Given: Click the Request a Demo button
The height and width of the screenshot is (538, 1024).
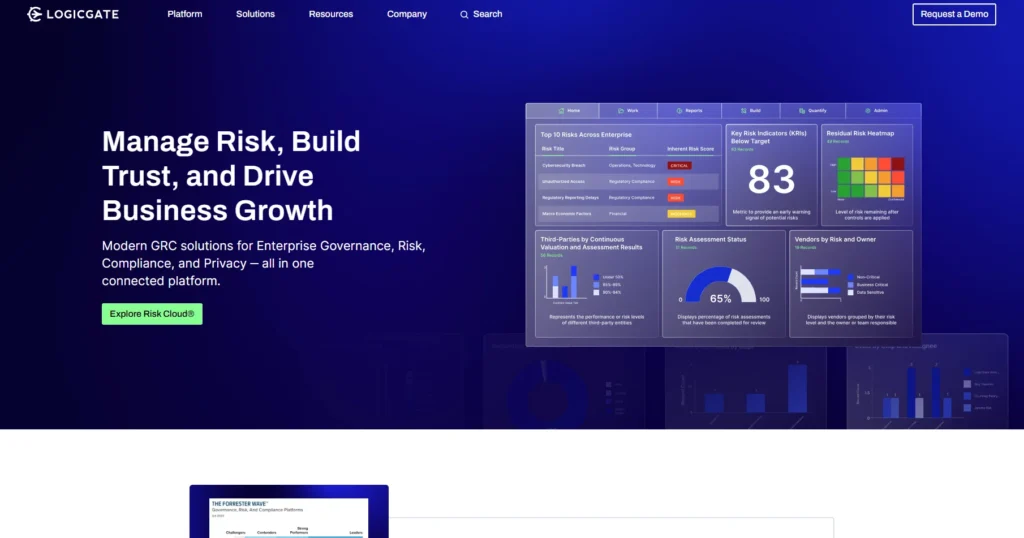Looking at the screenshot, I should [x=954, y=14].
